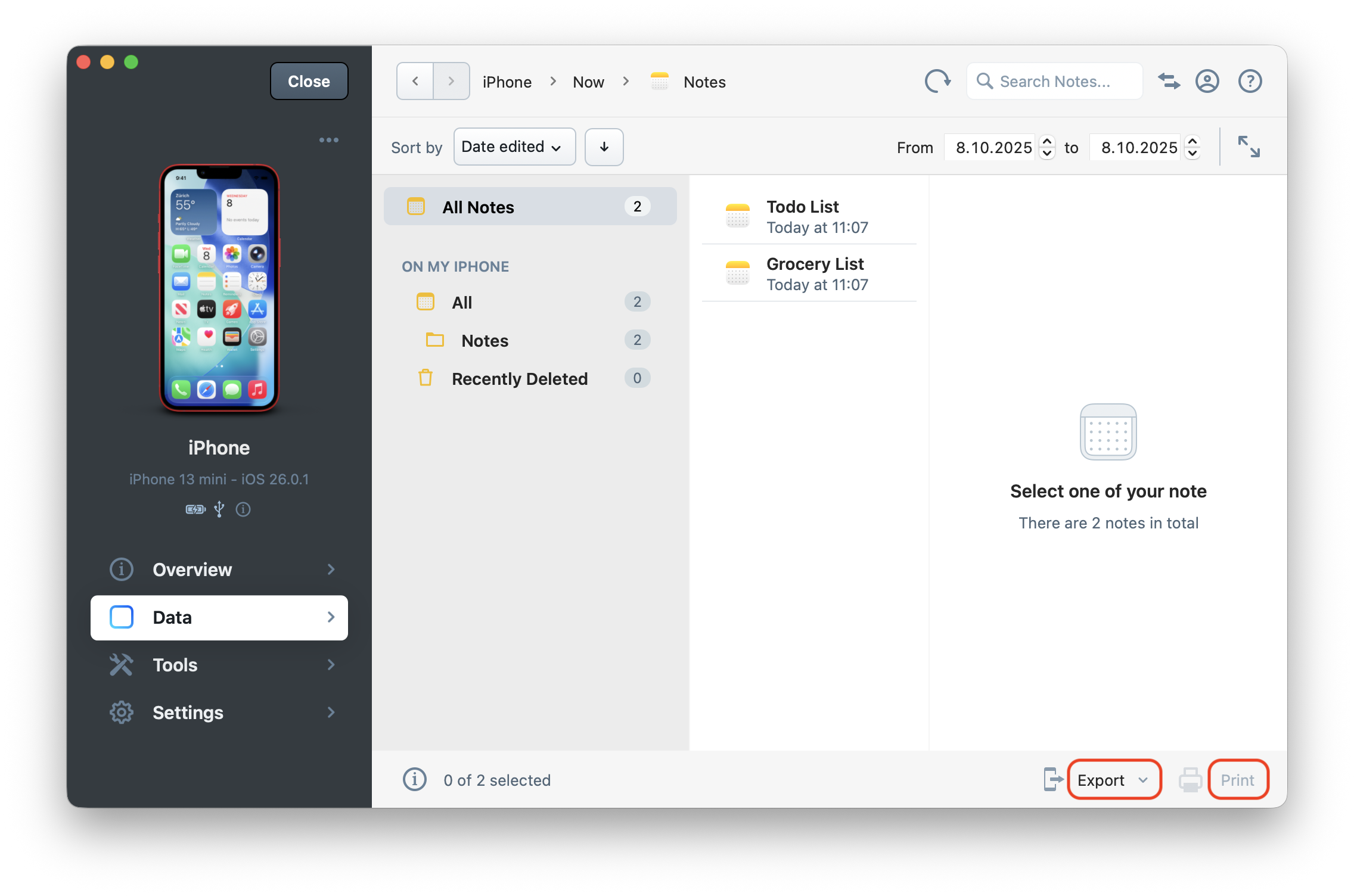This screenshot has width=1354, height=896.
Task: Go back with navigation arrow
Action: tap(415, 81)
